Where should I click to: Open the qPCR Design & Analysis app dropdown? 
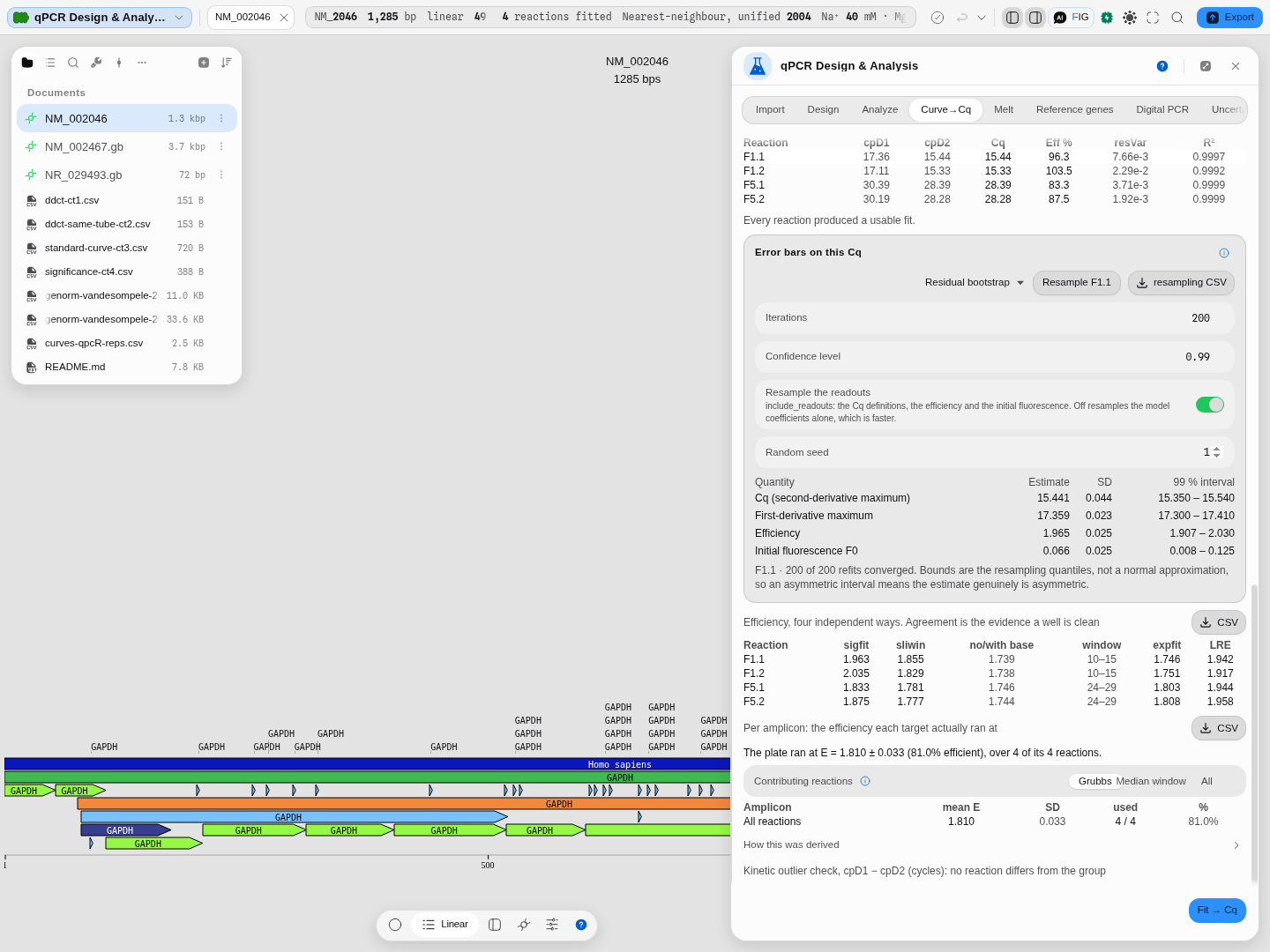tap(100, 18)
